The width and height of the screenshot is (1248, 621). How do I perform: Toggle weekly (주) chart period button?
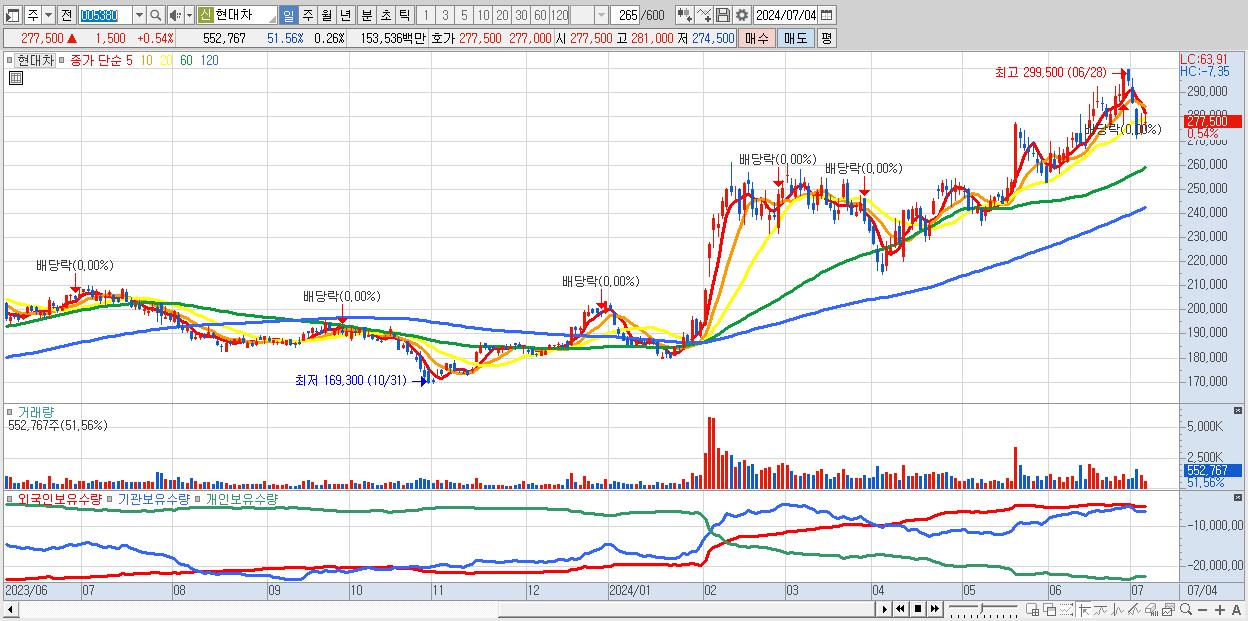click(x=307, y=15)
